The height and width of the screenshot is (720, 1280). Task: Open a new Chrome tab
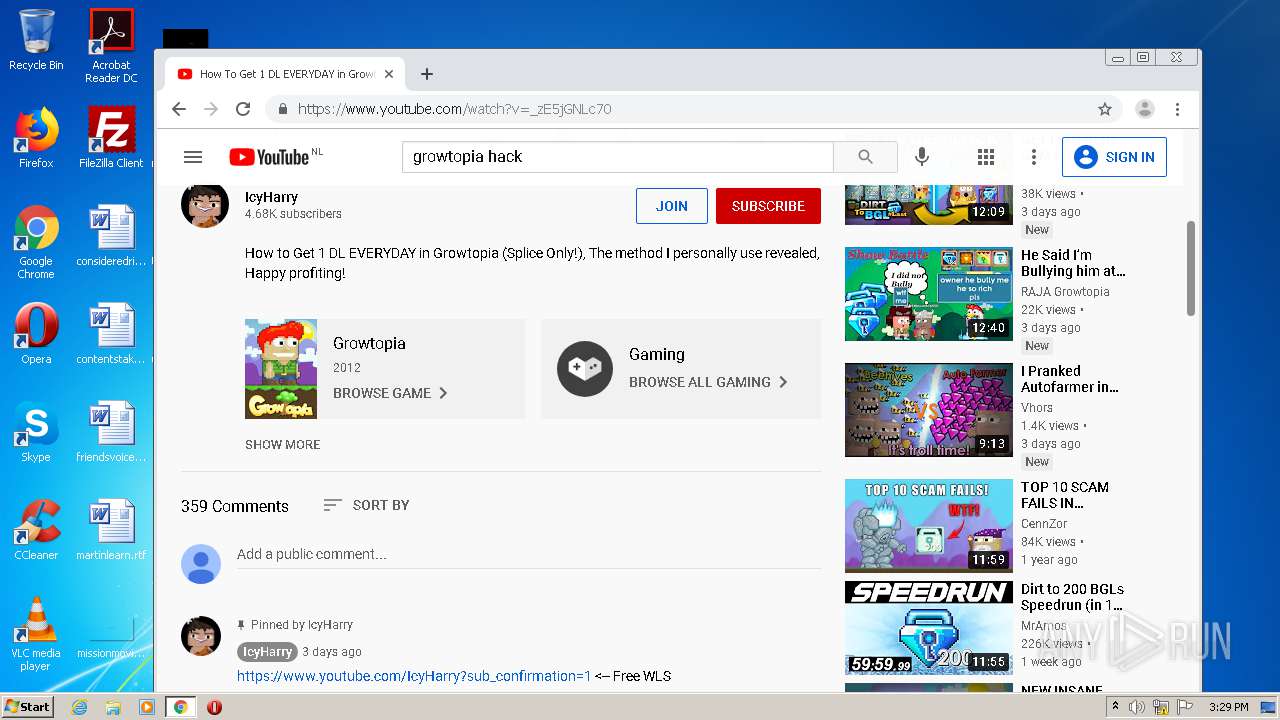(427, 74)
